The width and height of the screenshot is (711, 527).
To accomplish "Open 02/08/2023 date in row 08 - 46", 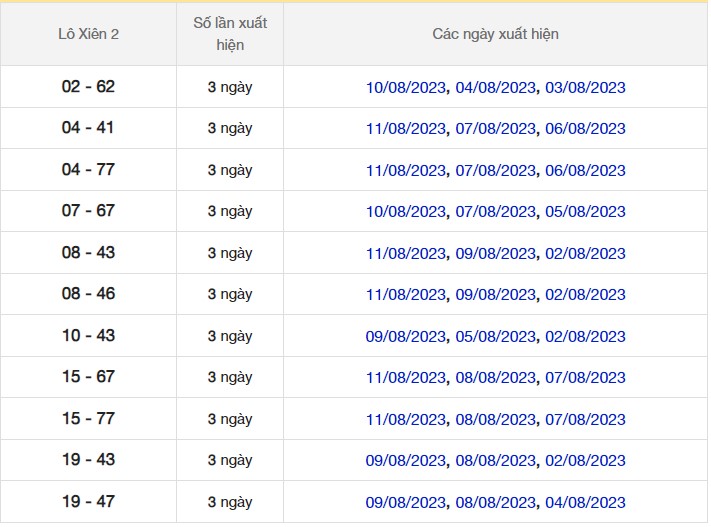I will pos(585,294).
